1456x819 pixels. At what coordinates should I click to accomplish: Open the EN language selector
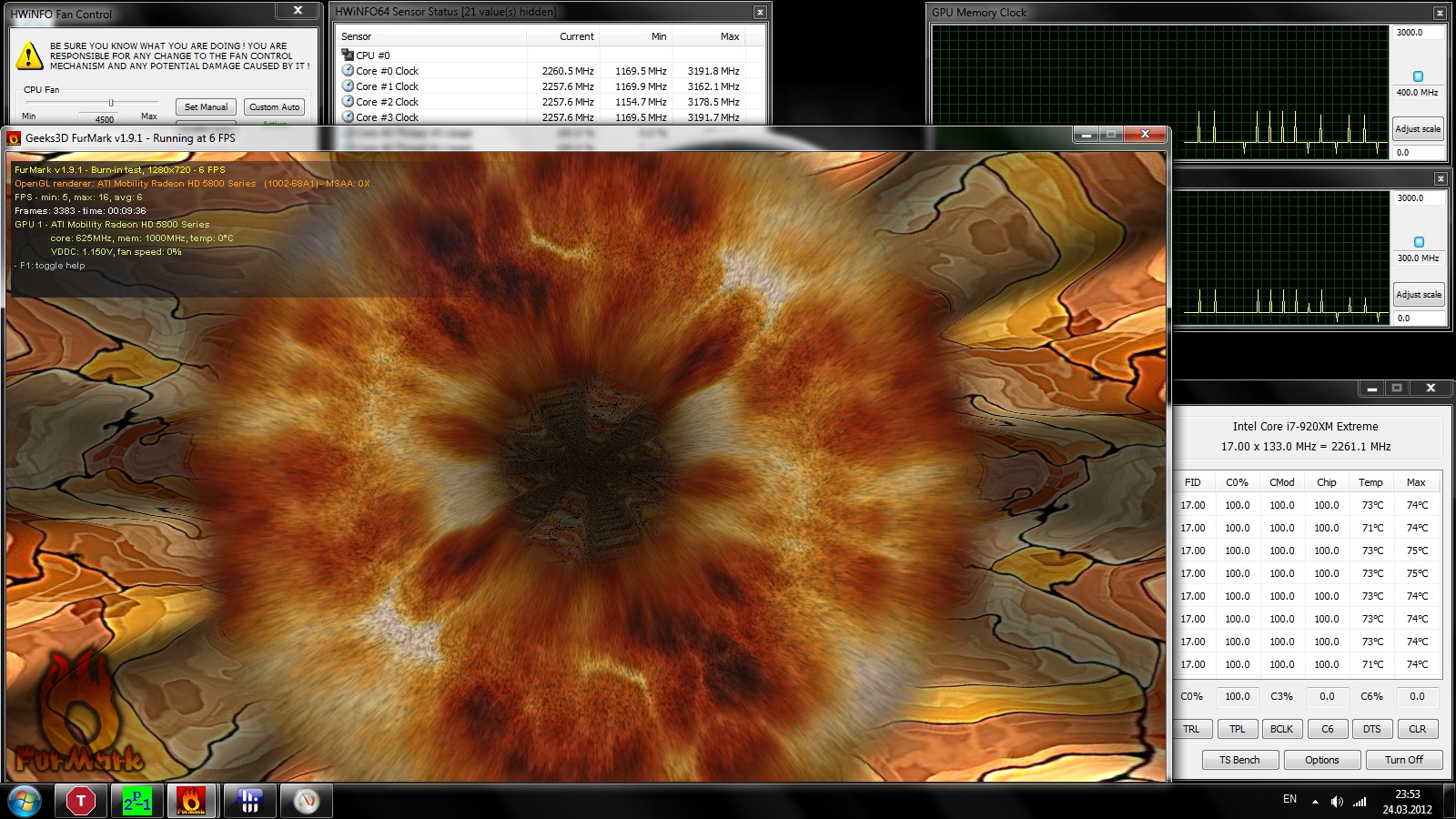pos(1289,800)
